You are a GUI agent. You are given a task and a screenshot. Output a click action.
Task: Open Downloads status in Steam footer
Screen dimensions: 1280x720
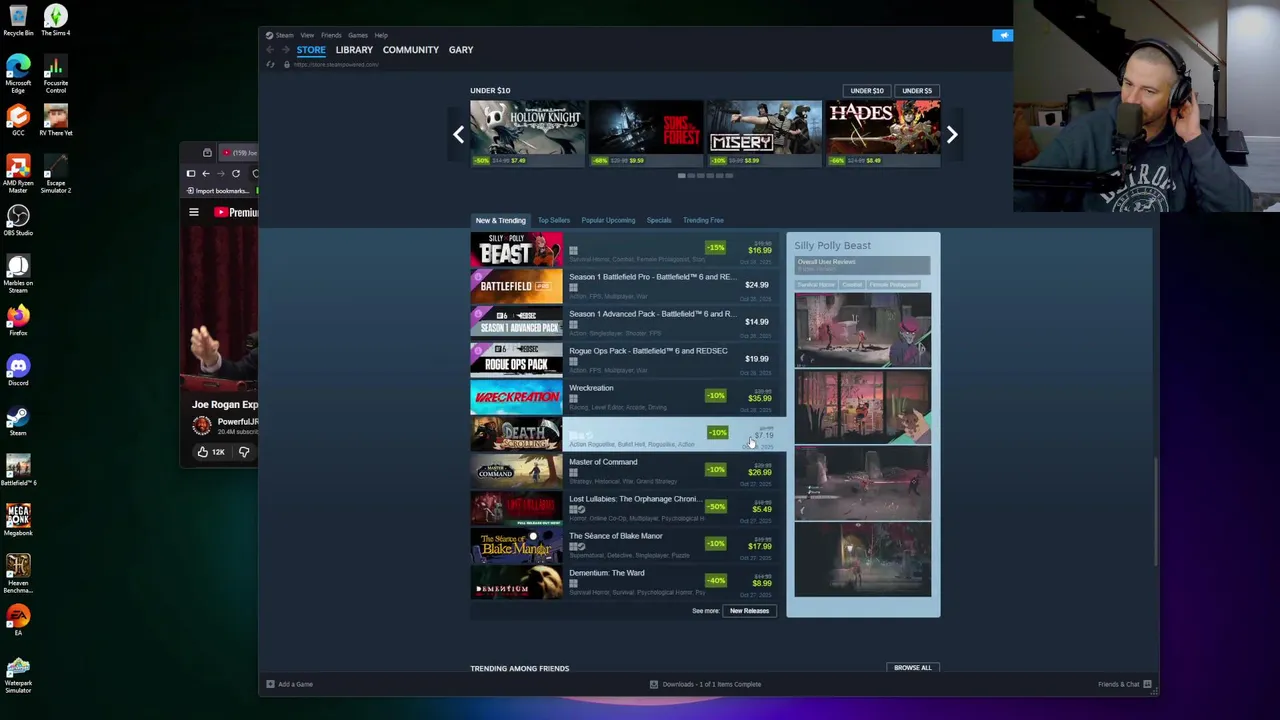(x=705, y=684)
